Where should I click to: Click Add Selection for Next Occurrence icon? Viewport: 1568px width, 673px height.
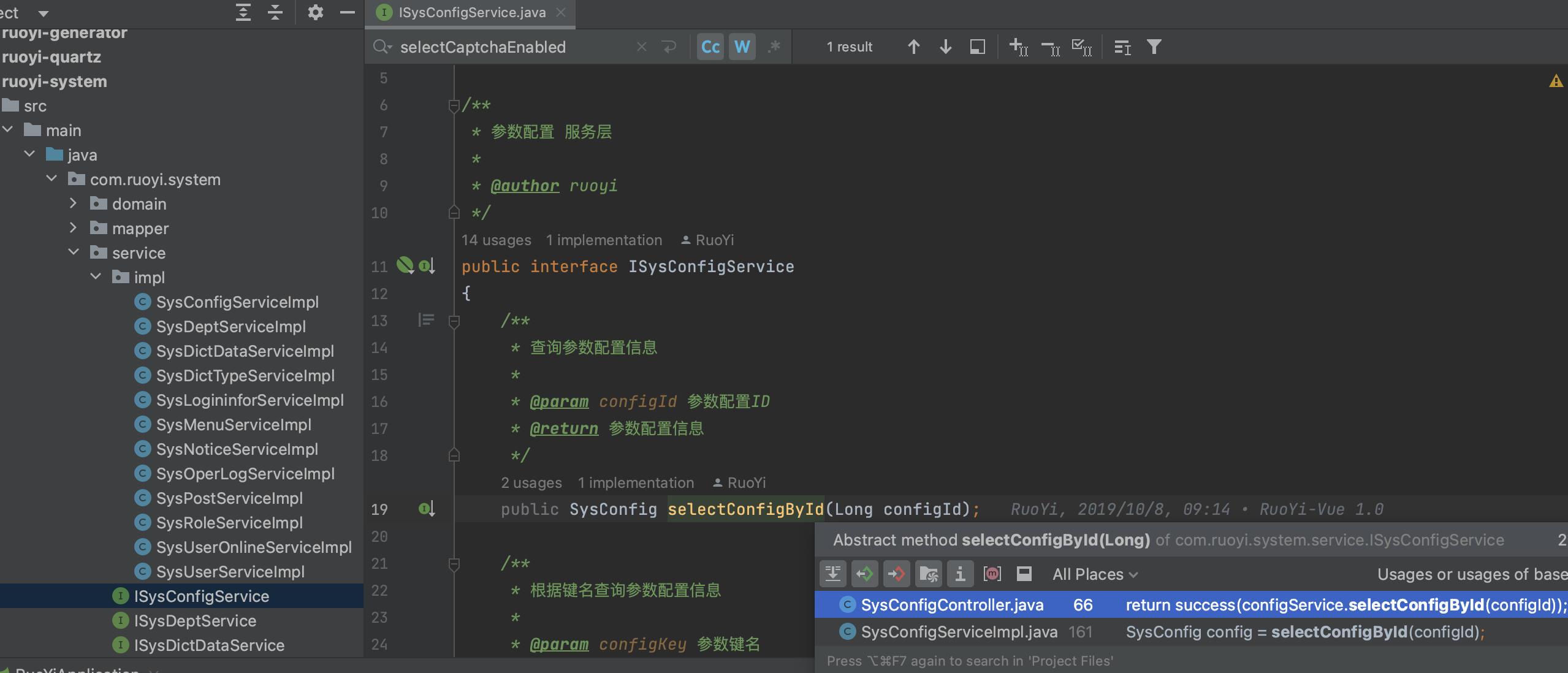[1018, 47]
